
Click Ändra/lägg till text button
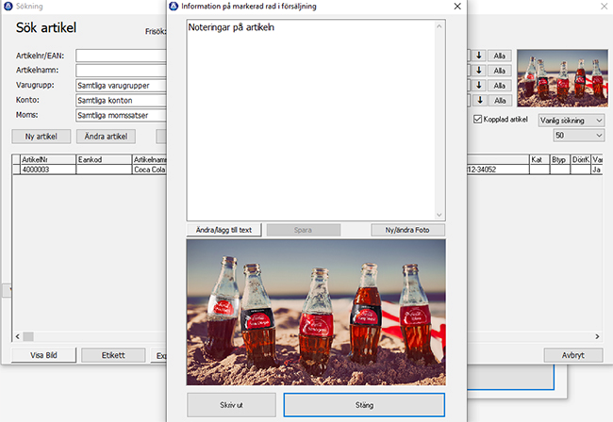(x=224, y=230)
